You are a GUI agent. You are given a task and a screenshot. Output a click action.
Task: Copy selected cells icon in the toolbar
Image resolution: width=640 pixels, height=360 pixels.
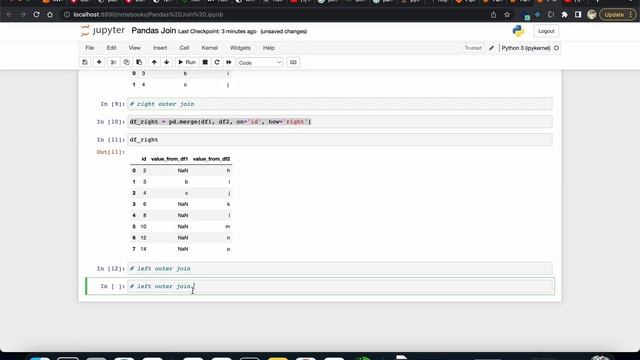126,62
